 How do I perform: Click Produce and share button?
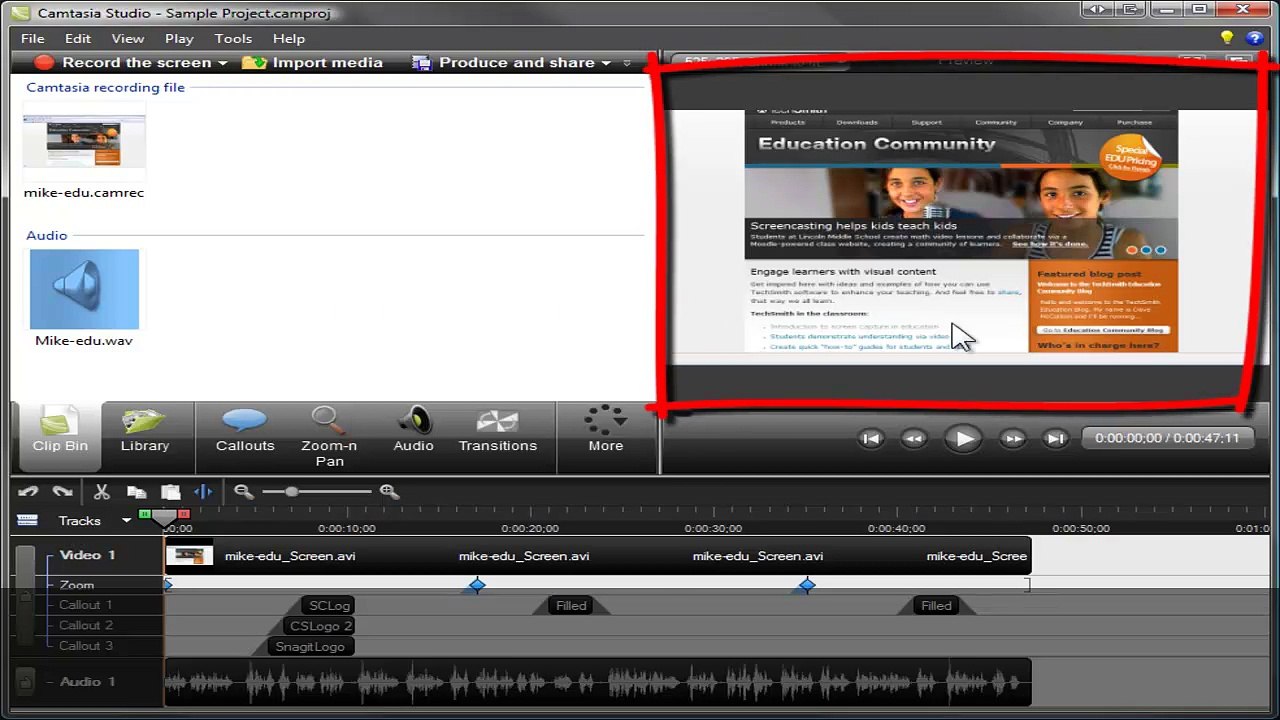pyautogui.click(x=503, y=62)
